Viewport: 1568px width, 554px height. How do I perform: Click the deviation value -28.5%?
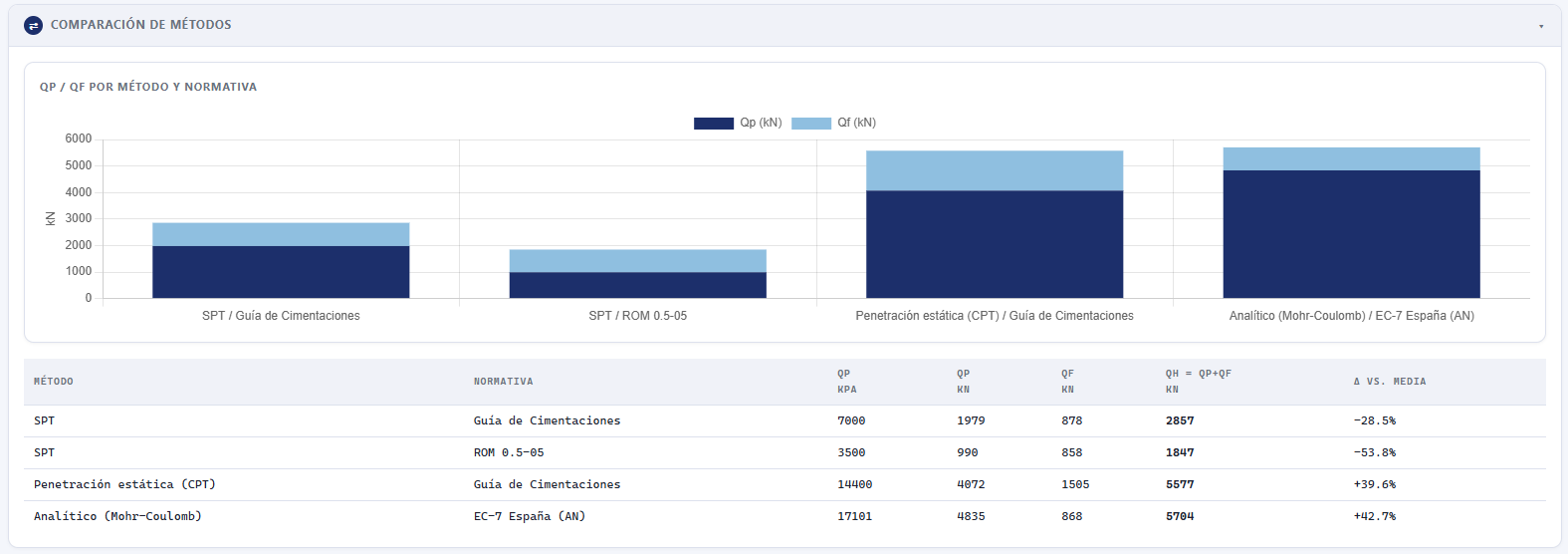(x=1375, y=420)
